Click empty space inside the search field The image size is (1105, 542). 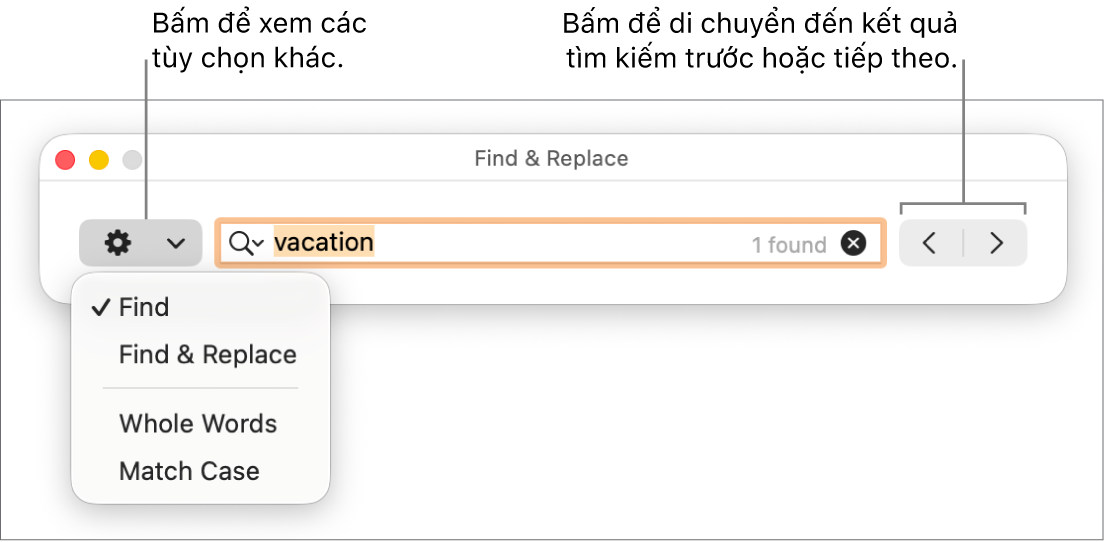coord(560,243)
